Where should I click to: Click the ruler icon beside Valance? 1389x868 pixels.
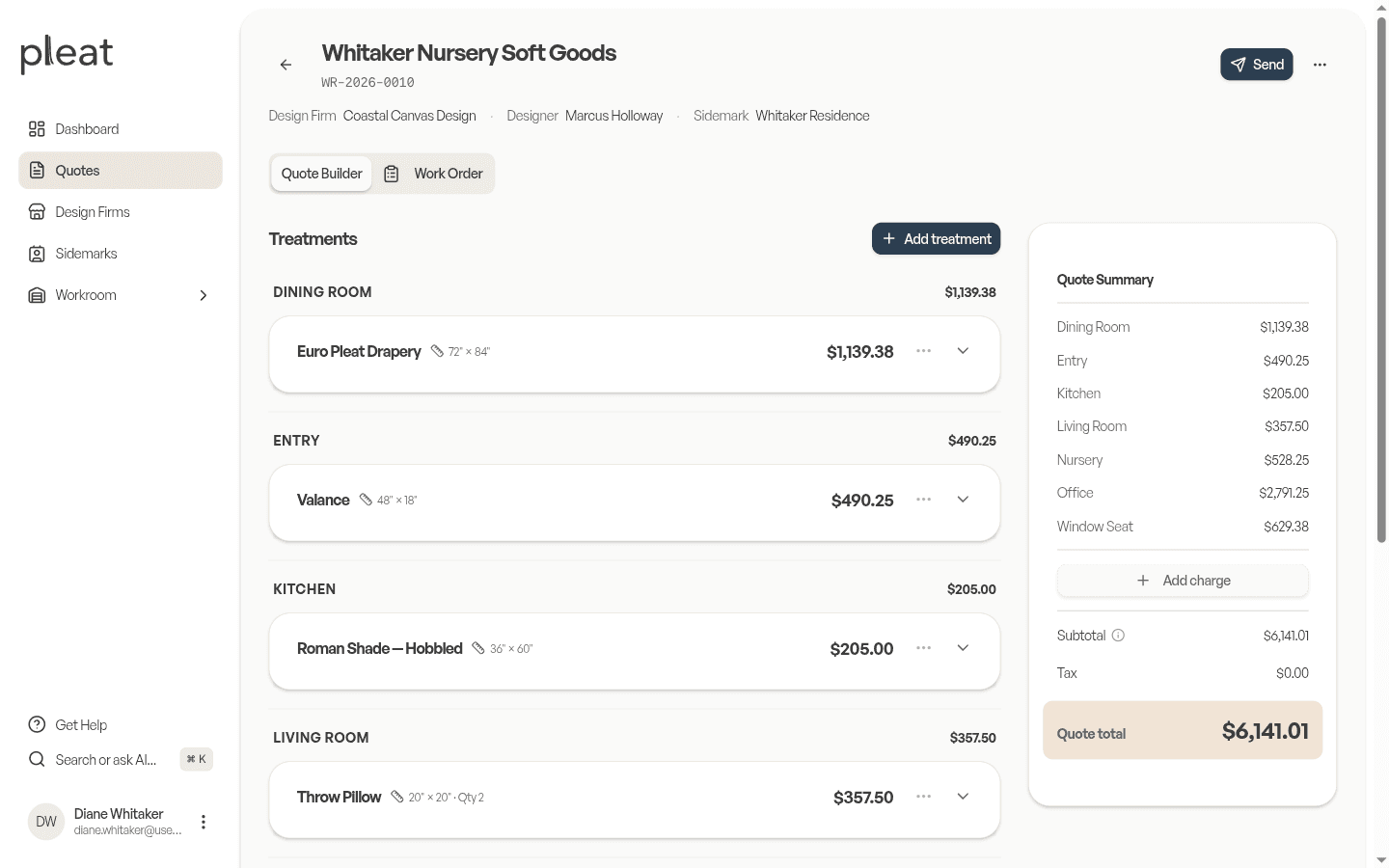[366, 500]
